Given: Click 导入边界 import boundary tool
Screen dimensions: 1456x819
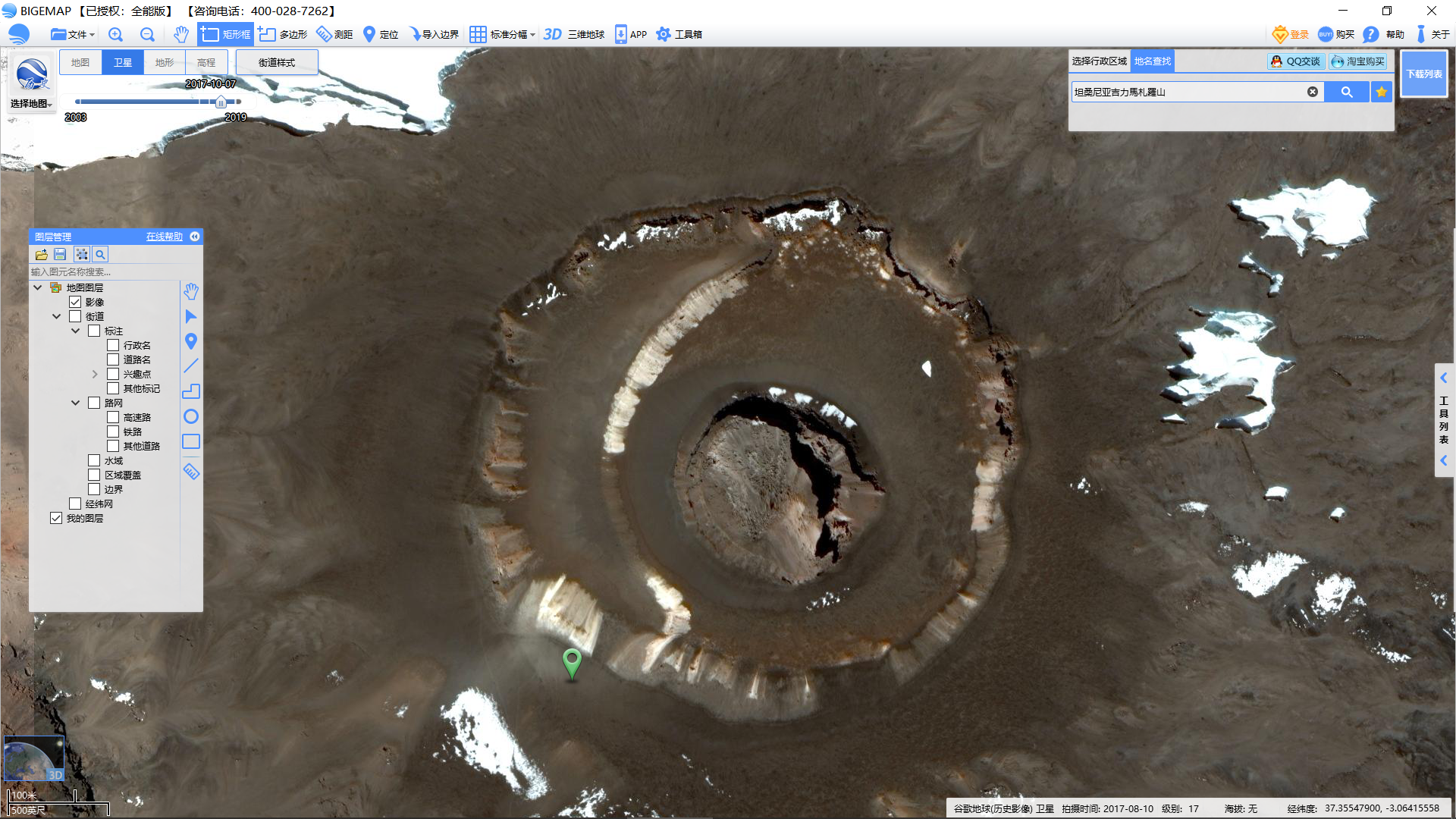Looking at the screenshot, I should click(434, 34).
